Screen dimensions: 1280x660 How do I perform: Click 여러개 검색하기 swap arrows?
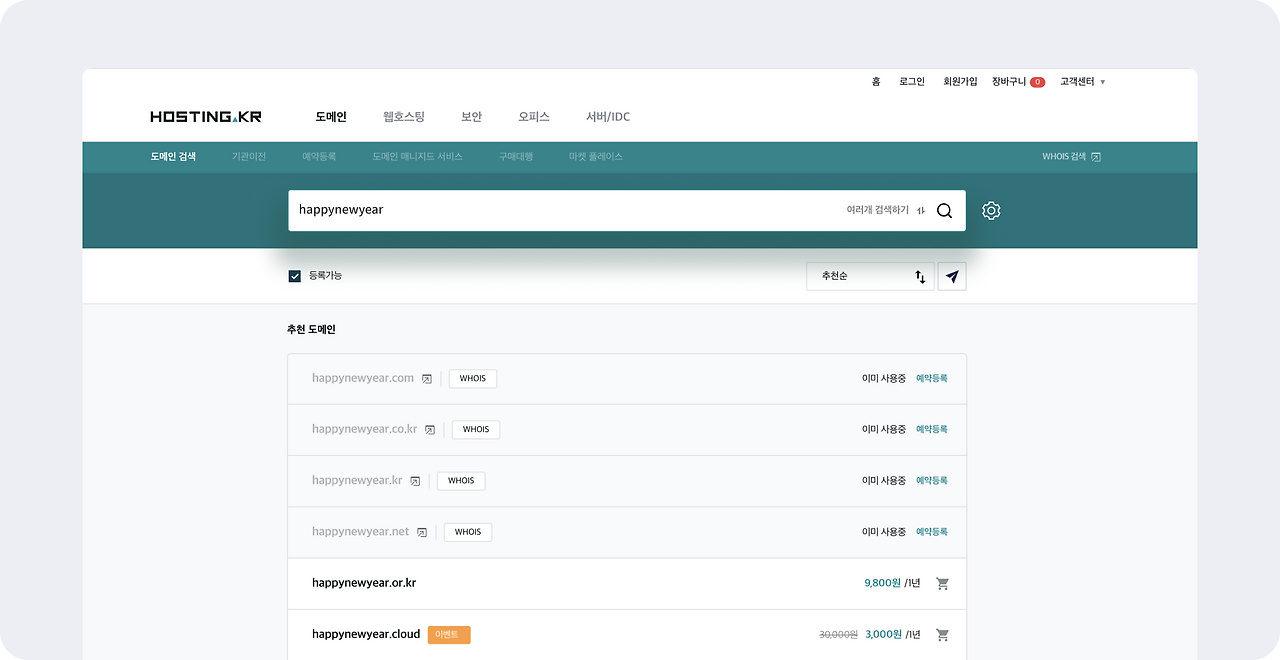[921, 211]
